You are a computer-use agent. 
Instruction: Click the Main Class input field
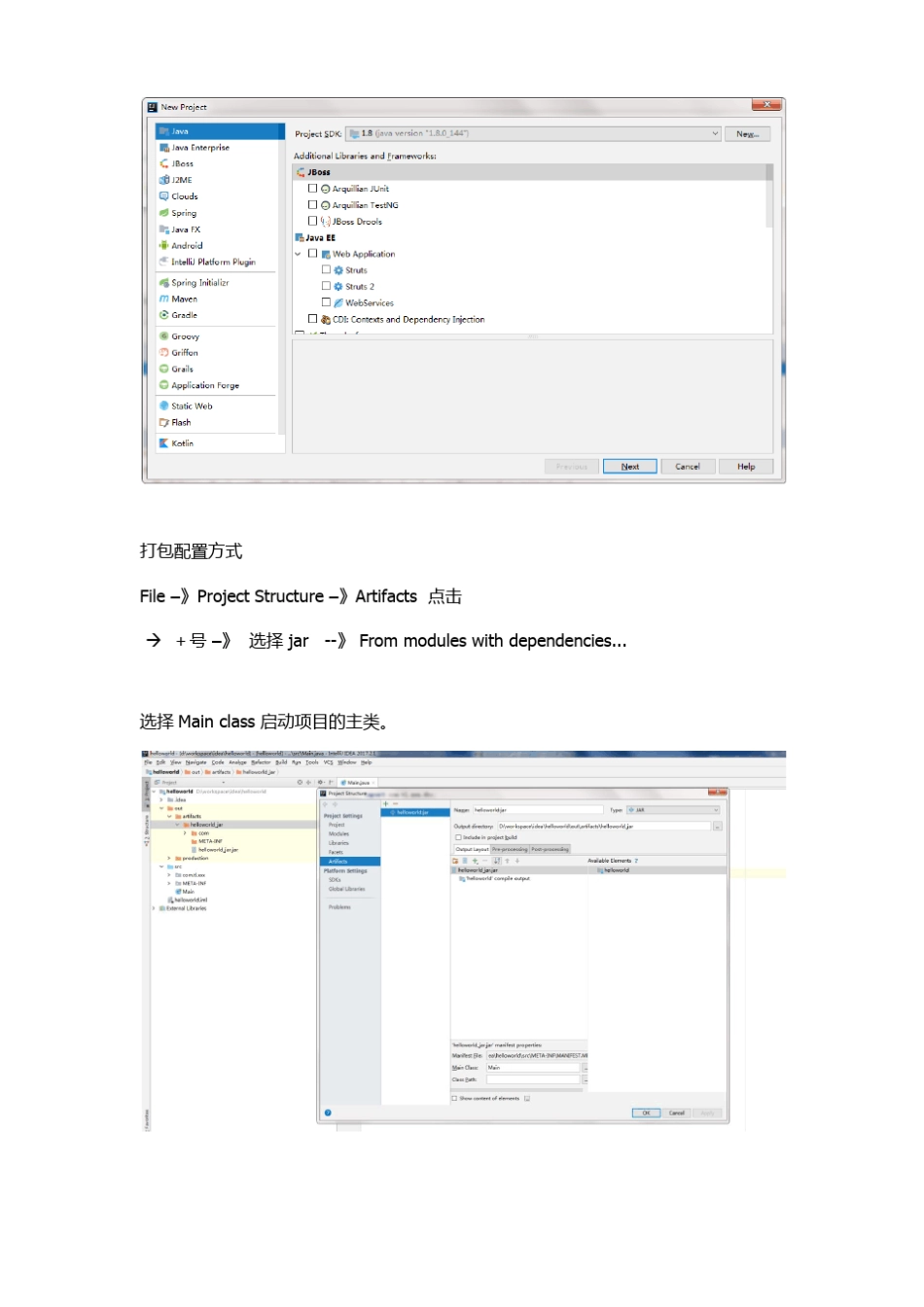(x=533, y=1068)
